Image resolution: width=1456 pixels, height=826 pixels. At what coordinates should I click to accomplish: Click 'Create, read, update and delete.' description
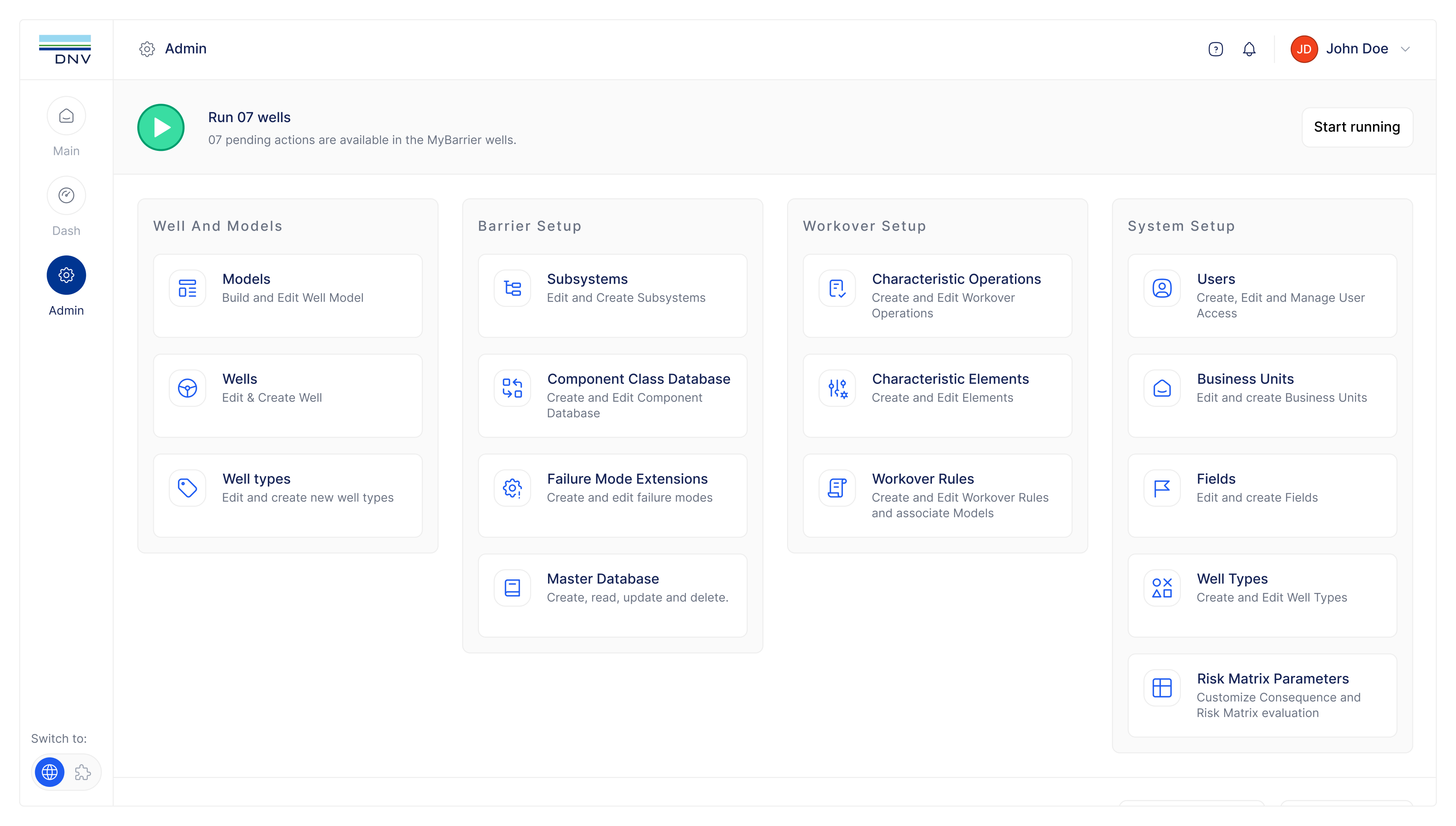[637, 597]
